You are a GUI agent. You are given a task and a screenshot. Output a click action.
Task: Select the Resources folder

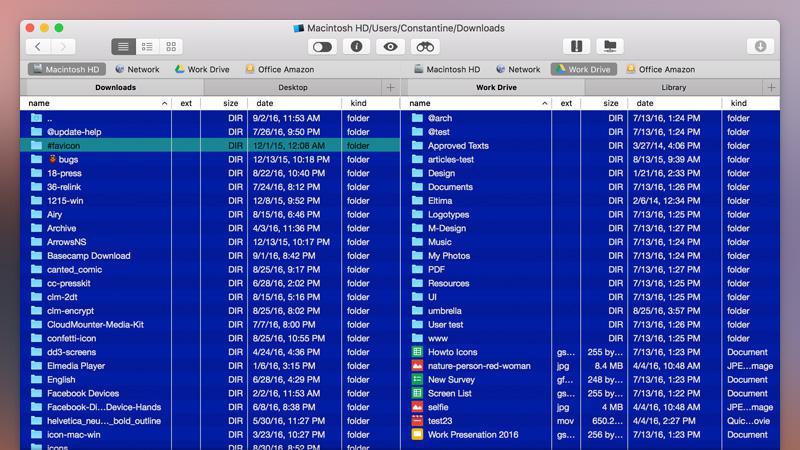click(x=591, y=283)
